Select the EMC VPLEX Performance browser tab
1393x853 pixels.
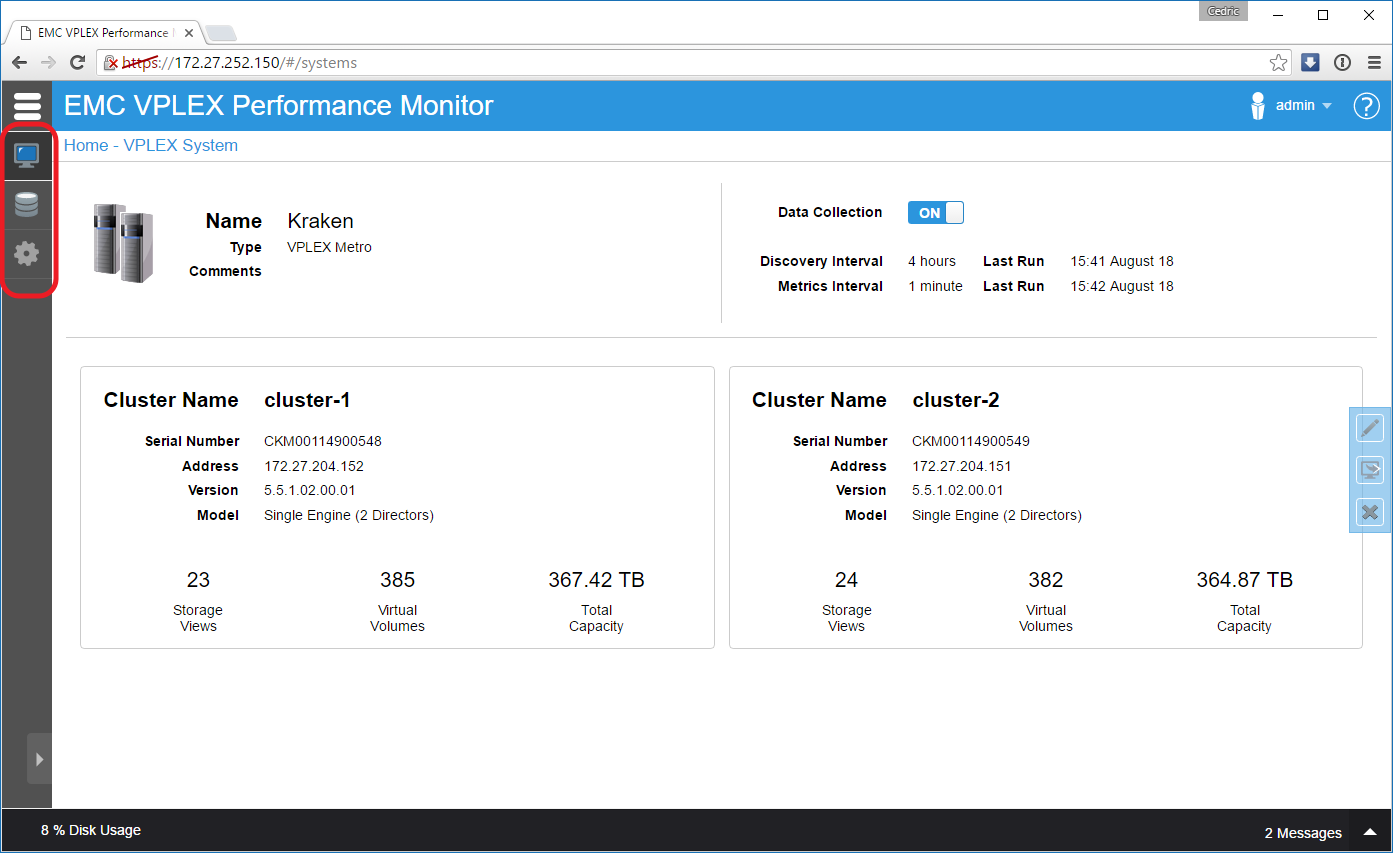102,33
